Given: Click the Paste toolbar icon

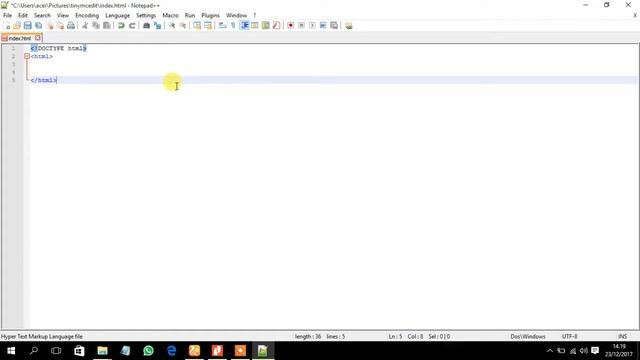Looking at the screenshot, I should [107, 26].
